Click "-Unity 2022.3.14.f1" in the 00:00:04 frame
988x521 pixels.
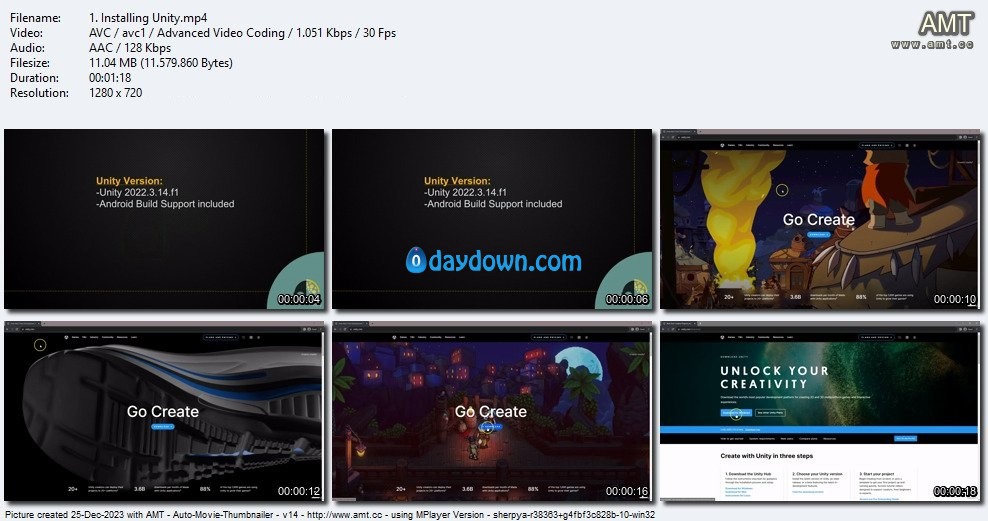[137, 192]
